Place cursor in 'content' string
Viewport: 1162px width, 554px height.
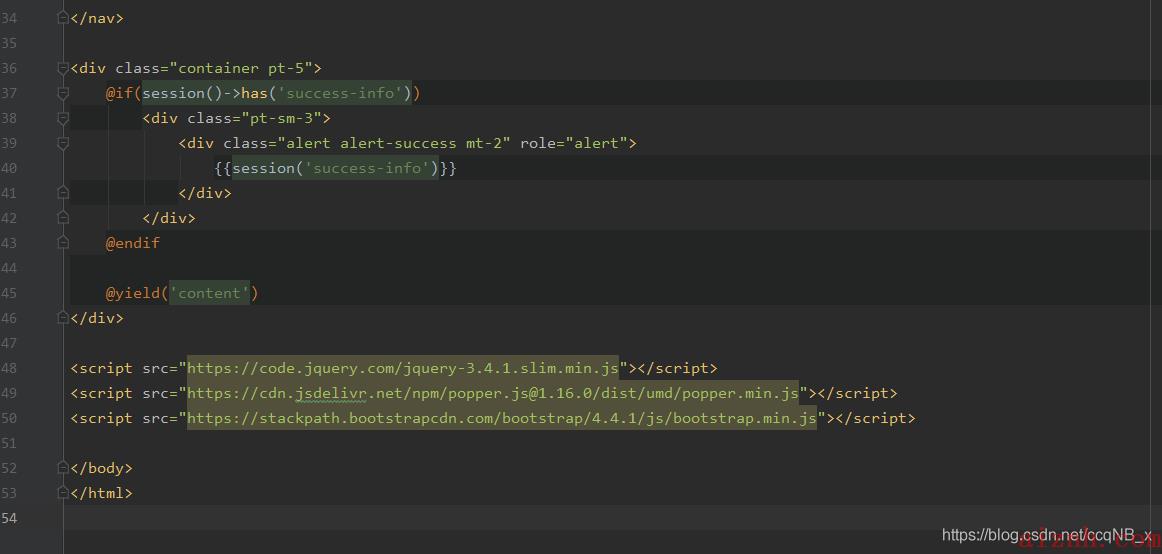pos(210,293)
